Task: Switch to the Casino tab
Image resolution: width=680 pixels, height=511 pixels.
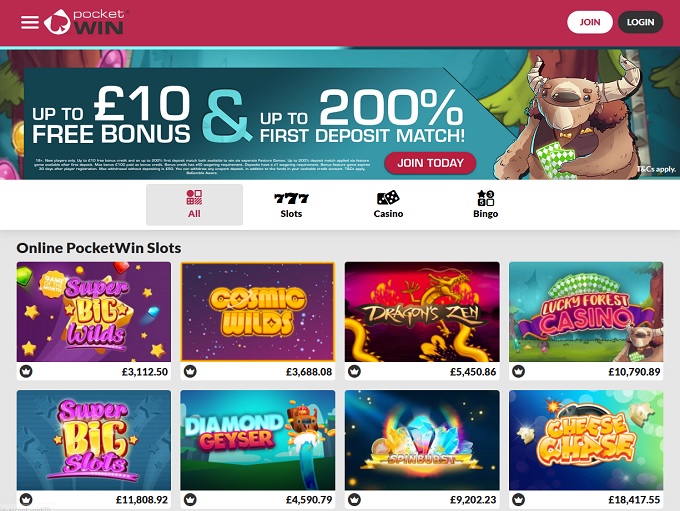Action: (x=388, y=205)
